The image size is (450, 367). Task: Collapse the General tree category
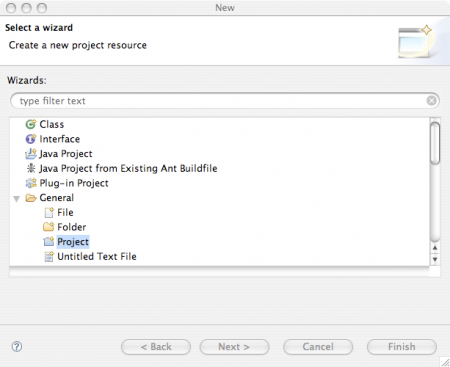click(x=16, y=199)
